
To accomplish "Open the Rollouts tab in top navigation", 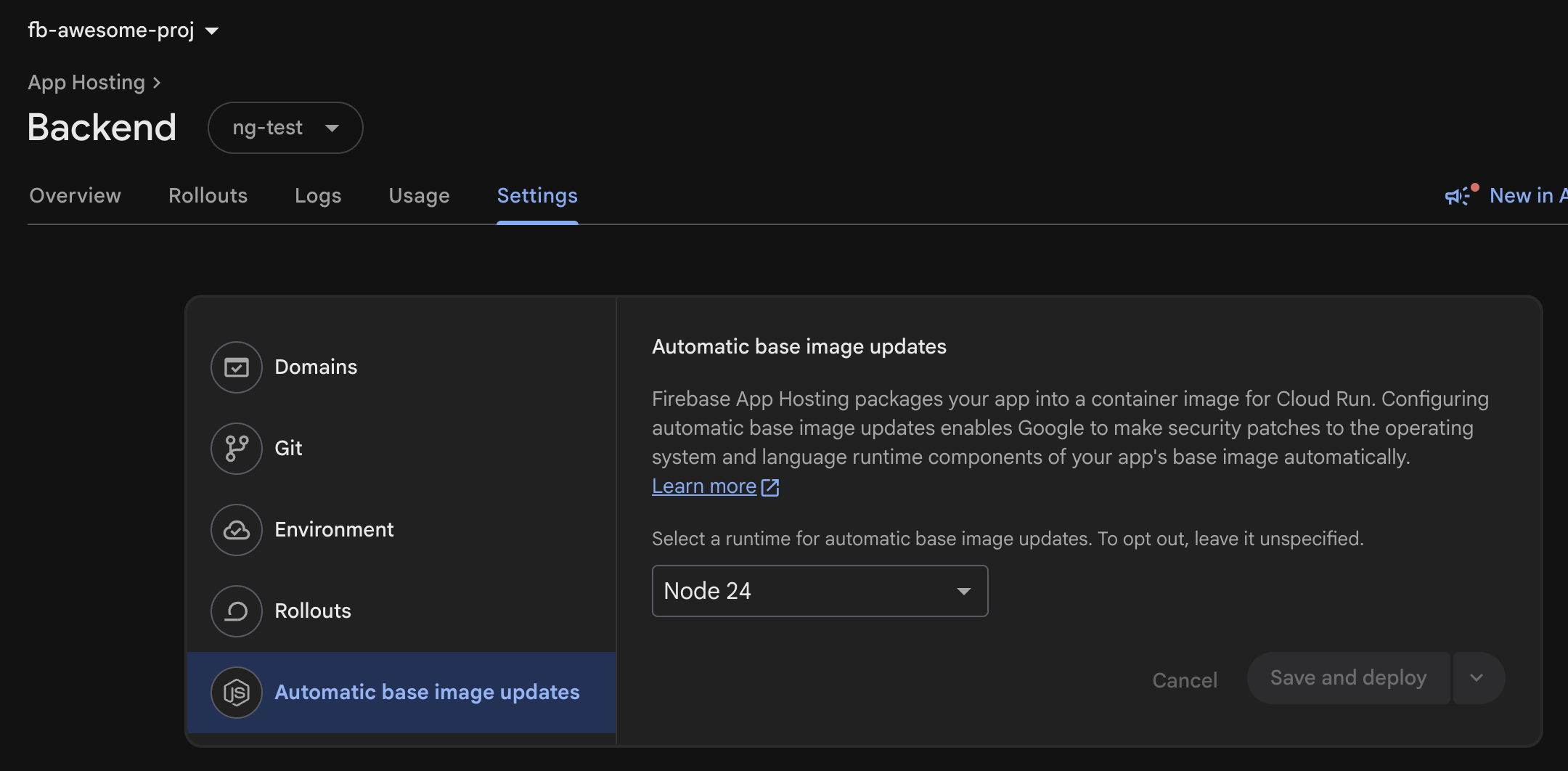I will 208,196.
